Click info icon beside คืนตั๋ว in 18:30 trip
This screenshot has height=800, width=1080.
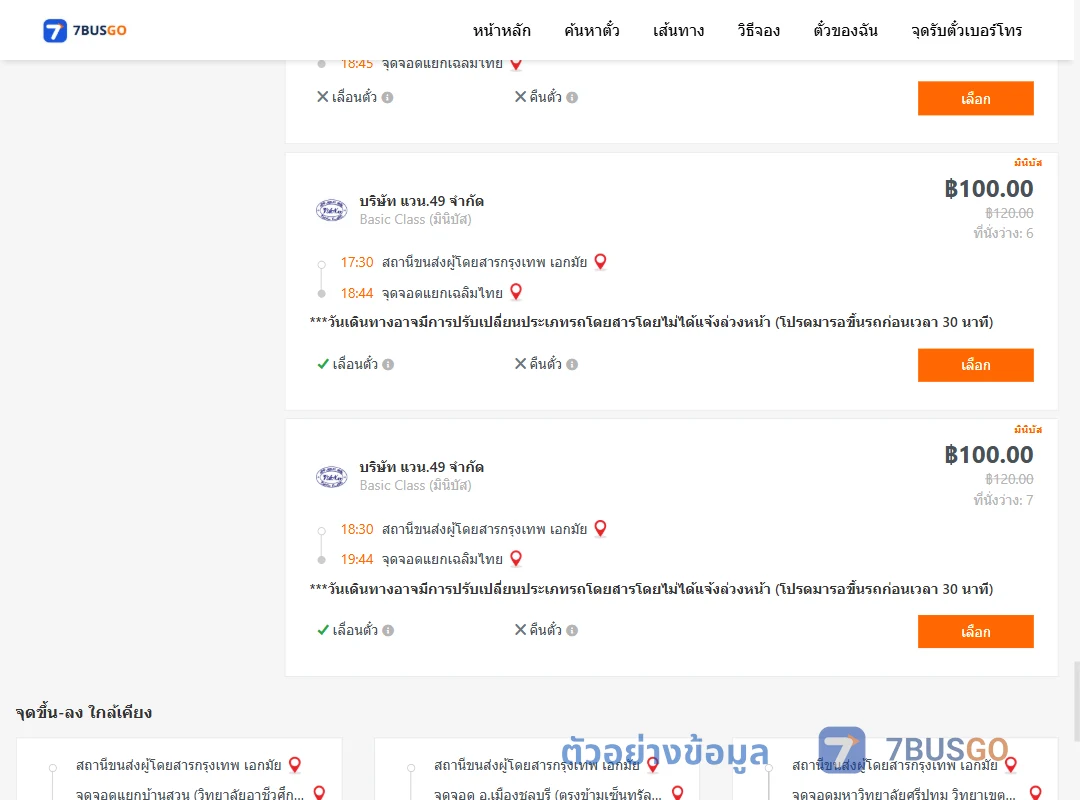coord(572,630)
